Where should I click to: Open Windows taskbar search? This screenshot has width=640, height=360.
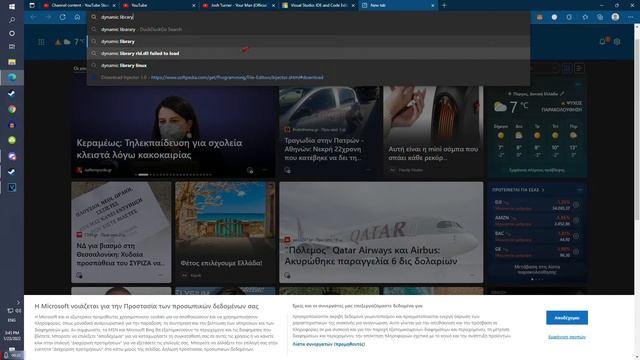pyautogui.click(x=12, y=20)
